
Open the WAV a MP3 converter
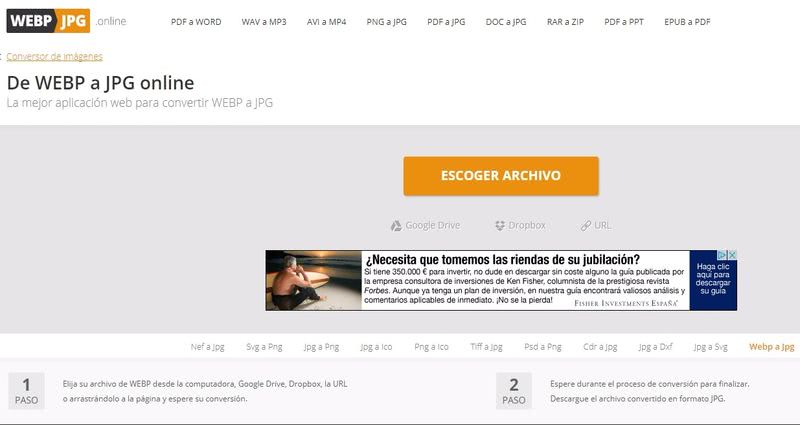(264, 22)
